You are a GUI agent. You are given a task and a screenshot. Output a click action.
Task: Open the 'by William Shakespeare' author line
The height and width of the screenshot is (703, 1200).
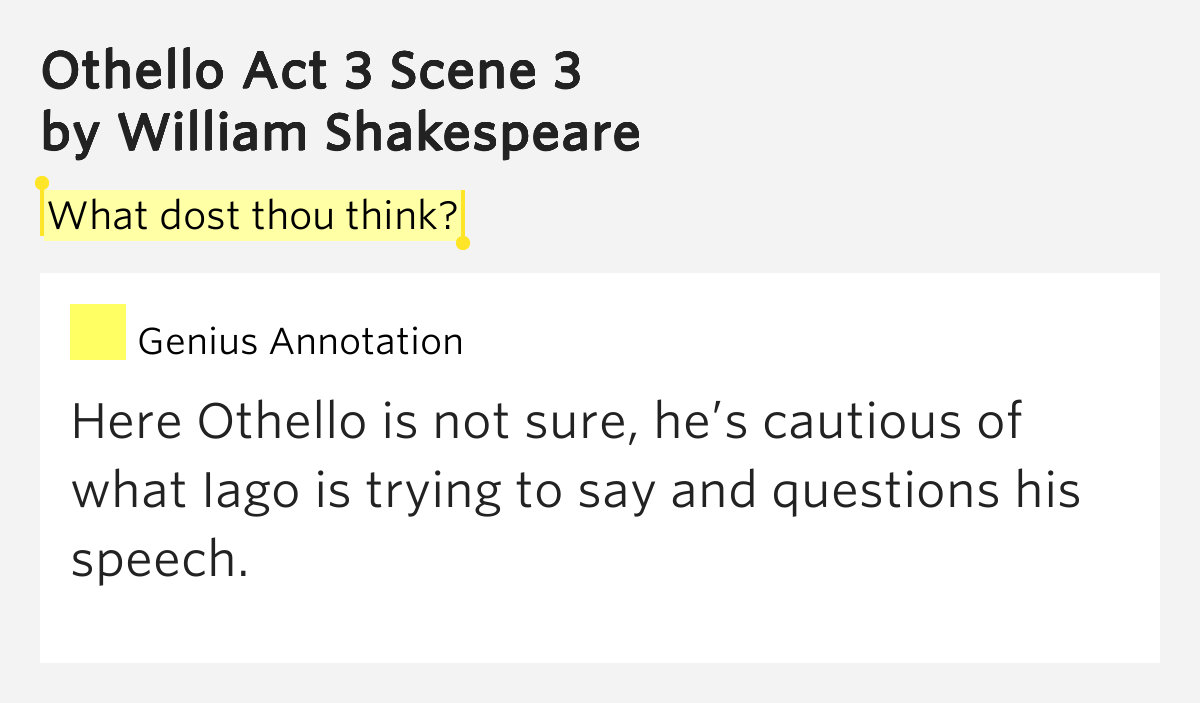pos(341,134)
